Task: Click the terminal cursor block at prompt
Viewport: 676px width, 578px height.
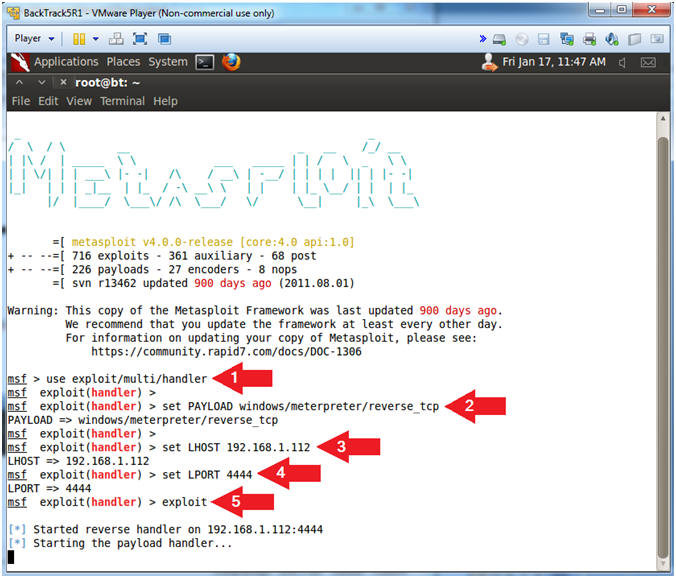Action: pyautogui.click(x=11, y=557)
